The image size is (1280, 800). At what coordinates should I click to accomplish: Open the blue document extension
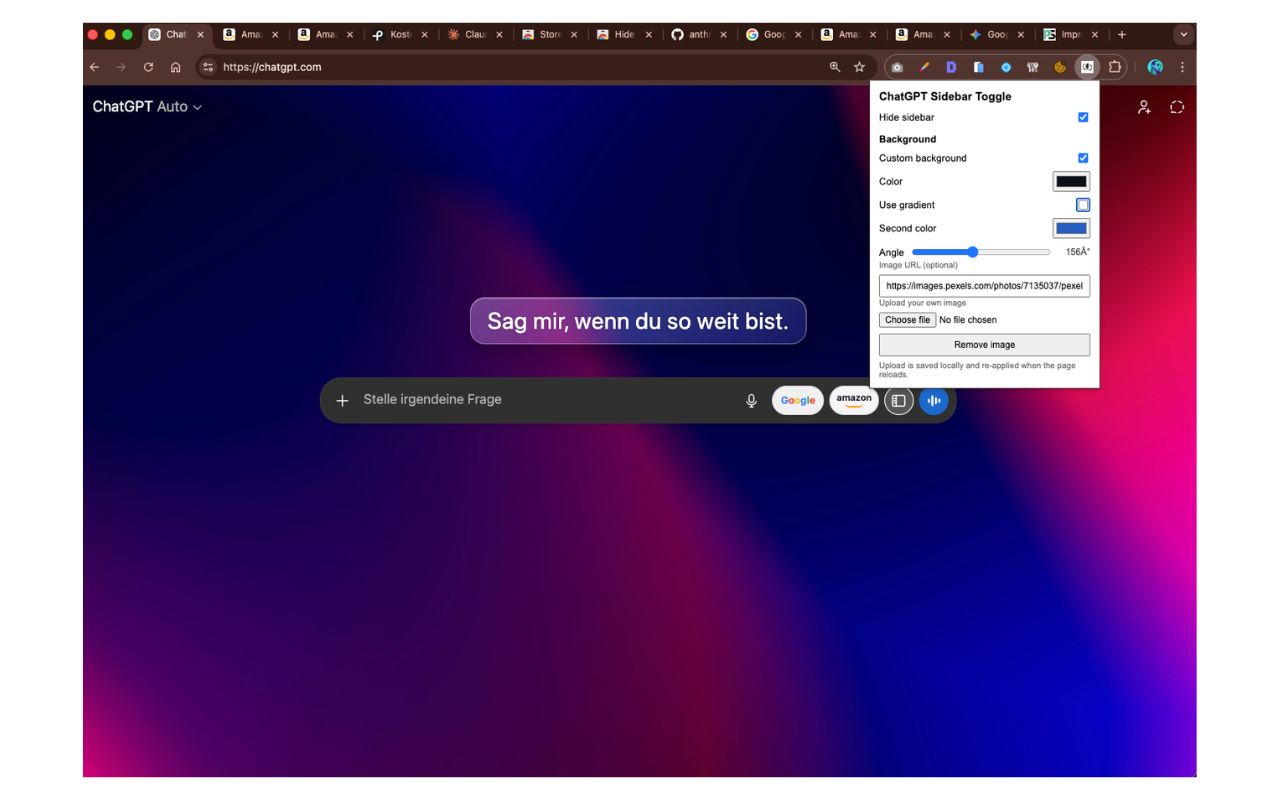[x=978, y=67]
